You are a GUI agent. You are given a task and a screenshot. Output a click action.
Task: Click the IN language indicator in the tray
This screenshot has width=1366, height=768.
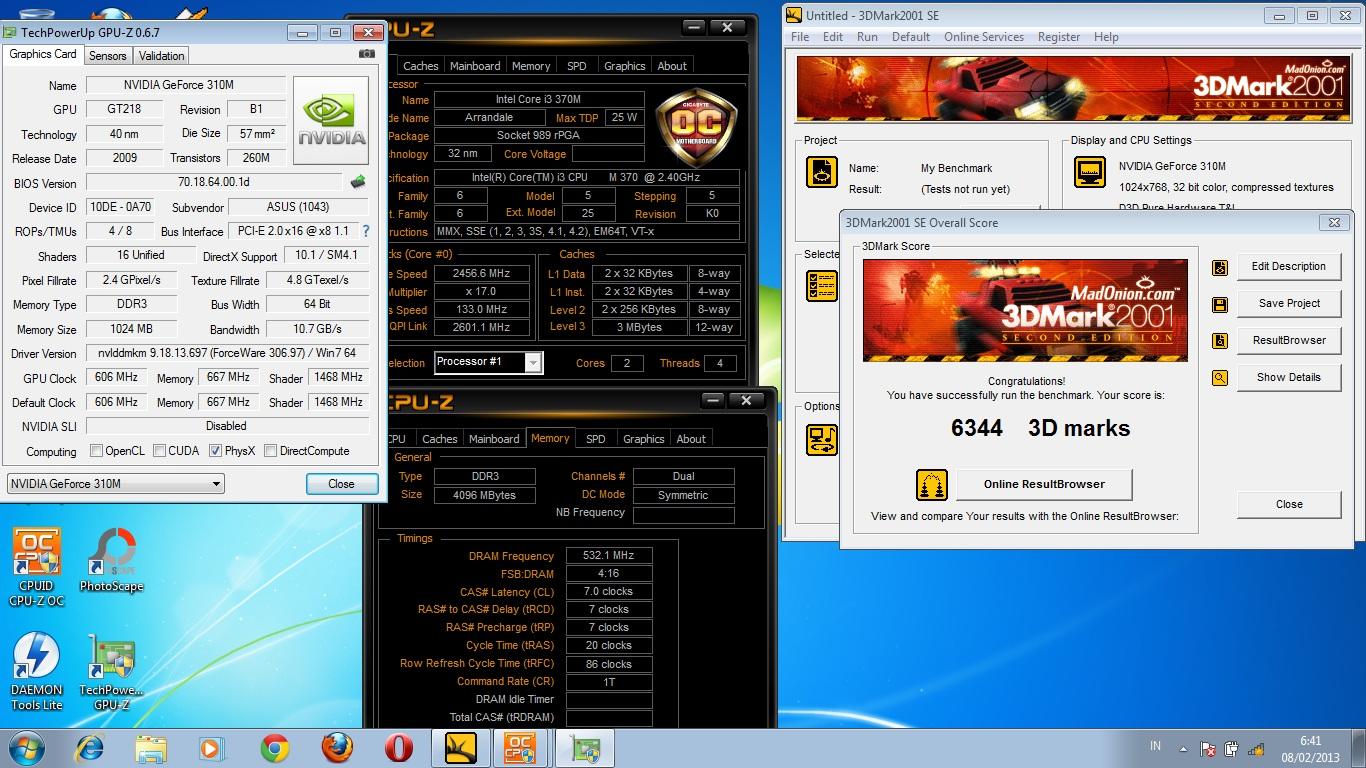(1156, 747)
